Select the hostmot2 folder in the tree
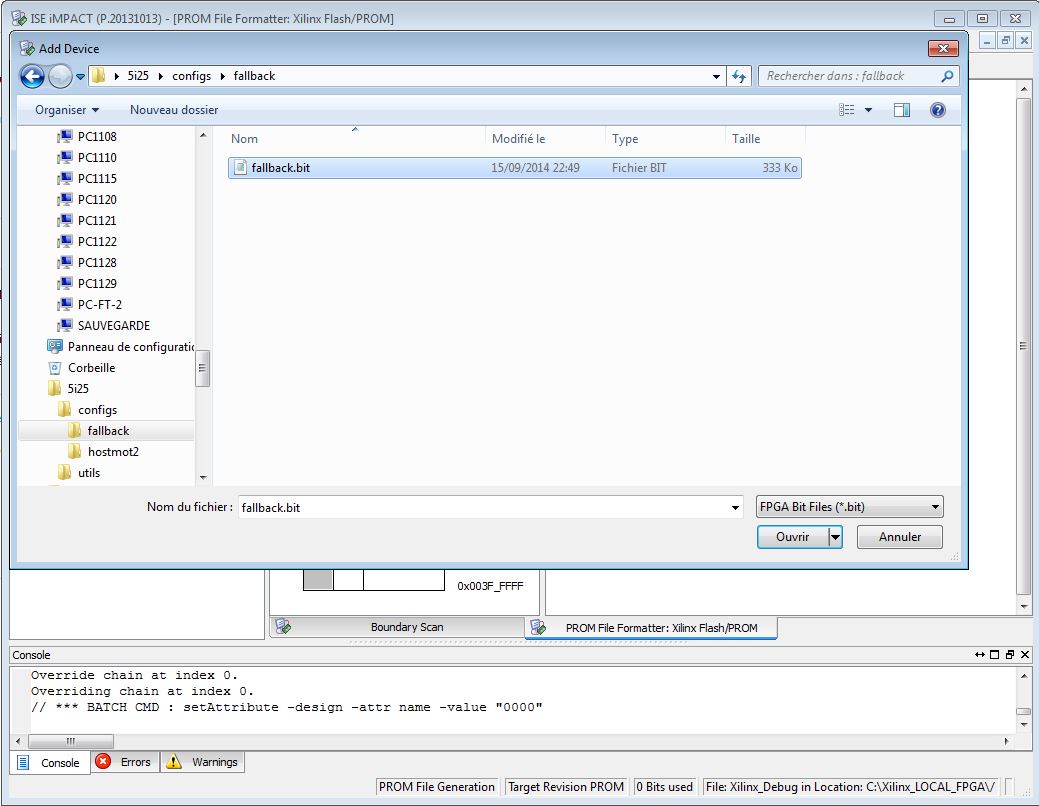The height and width of the screenshot is (806, 1039). [x=113, y=452]
